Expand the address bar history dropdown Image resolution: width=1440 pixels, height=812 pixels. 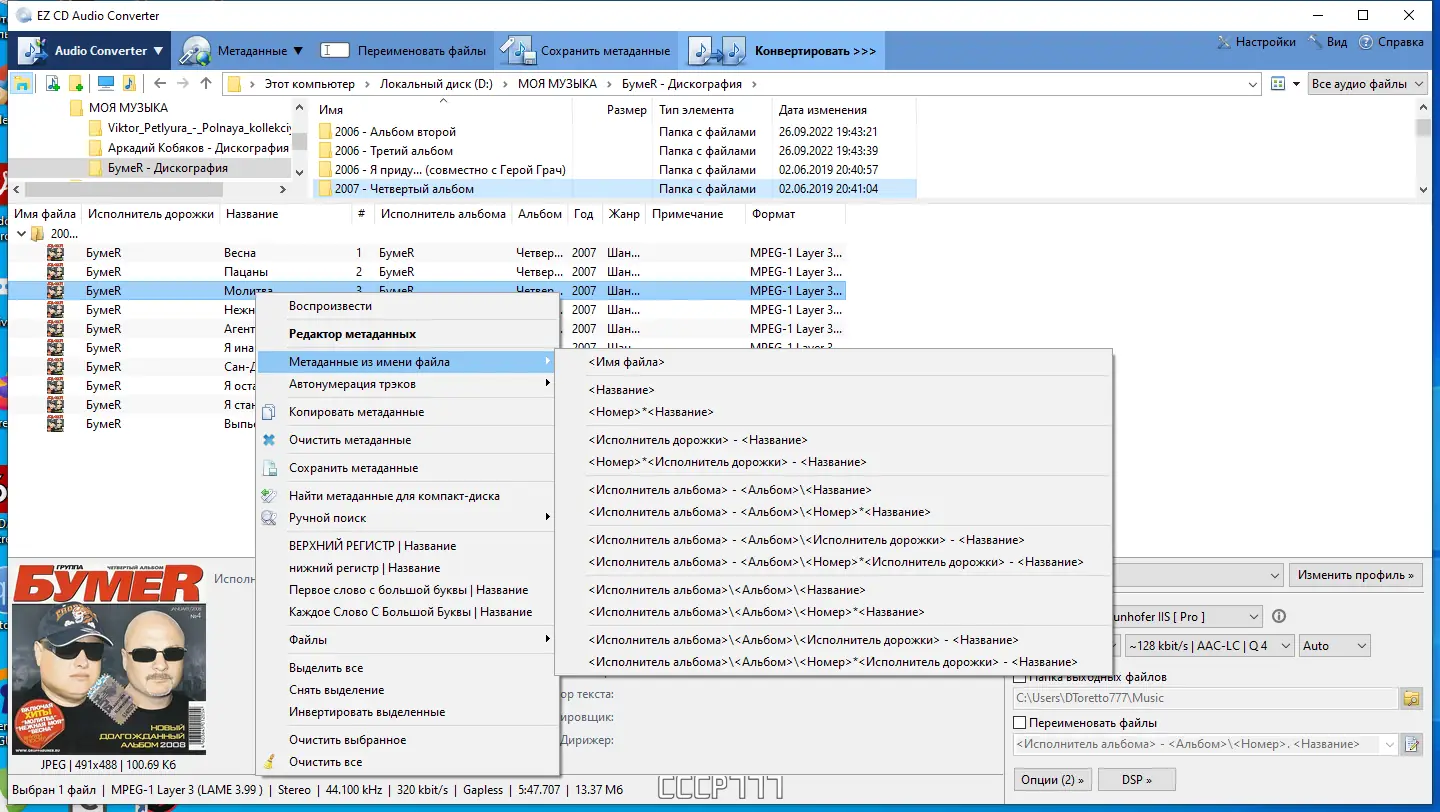(1253, 84)
